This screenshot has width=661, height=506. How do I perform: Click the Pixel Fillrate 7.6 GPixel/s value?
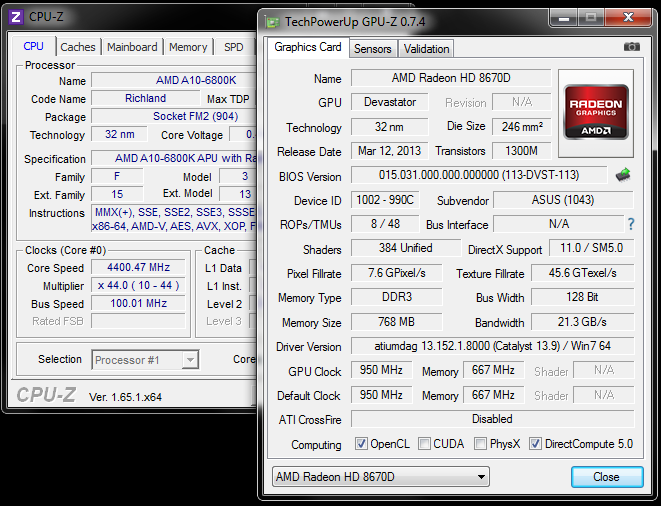click(x=397, y=273)
